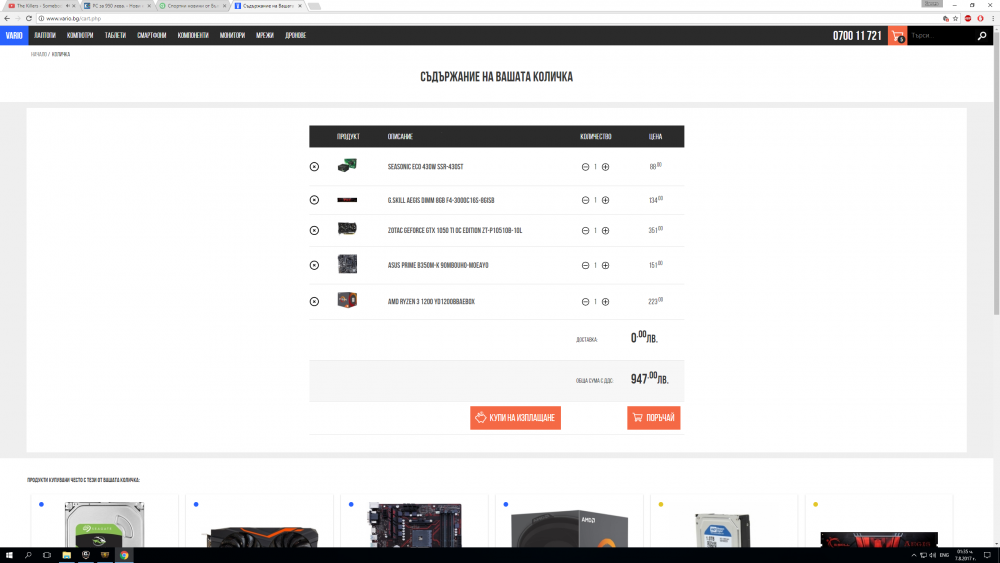Open Windows Start menu
Image resolution: width=1000 pixels, height=563 pixels.
click(x=9, y=555)
